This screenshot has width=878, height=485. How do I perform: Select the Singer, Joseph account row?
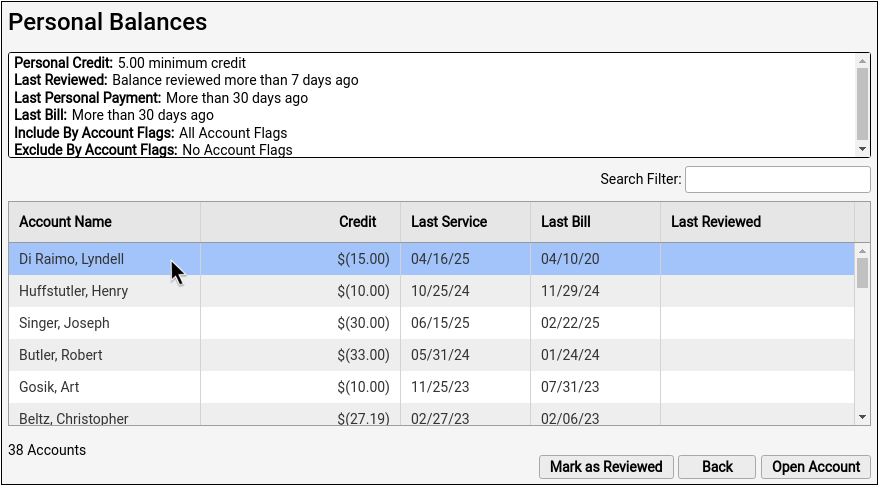click(432, 323)
